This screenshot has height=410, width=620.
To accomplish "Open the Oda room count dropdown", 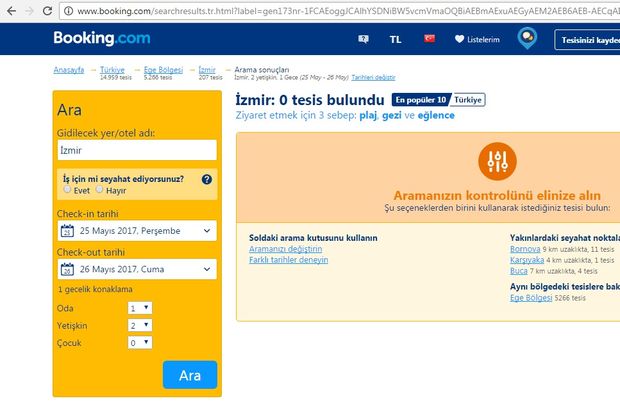I will pyautogui.click(x=140, y=308).
